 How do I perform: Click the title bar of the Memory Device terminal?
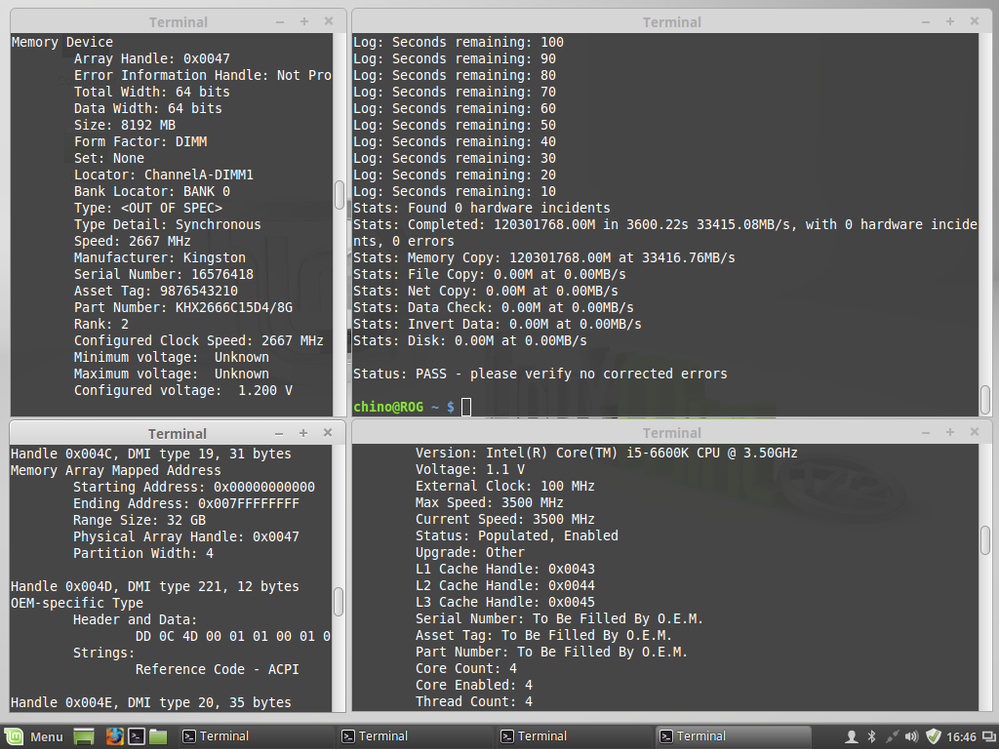[178, 22]
